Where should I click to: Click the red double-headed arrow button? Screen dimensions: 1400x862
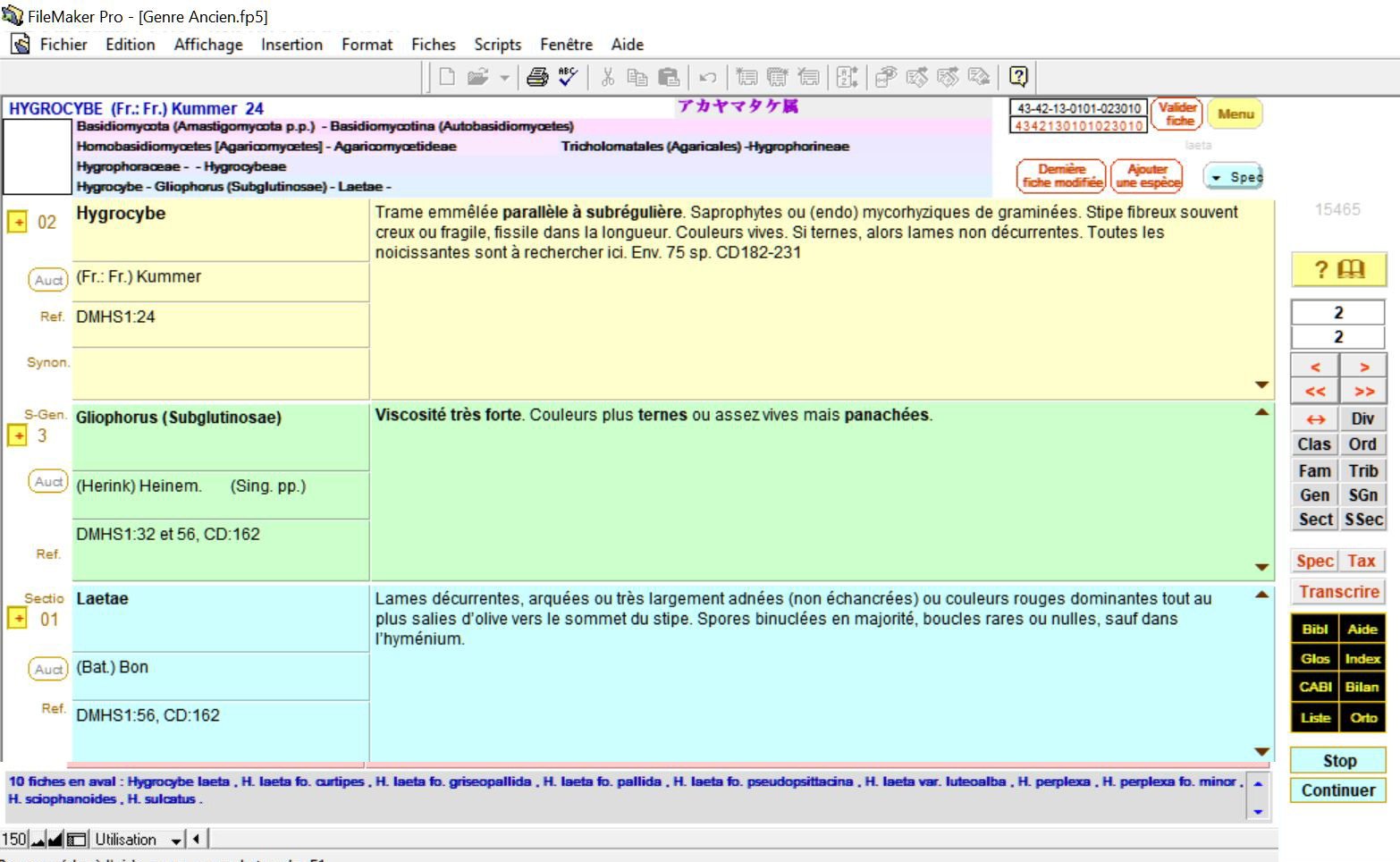[1315, 418]
